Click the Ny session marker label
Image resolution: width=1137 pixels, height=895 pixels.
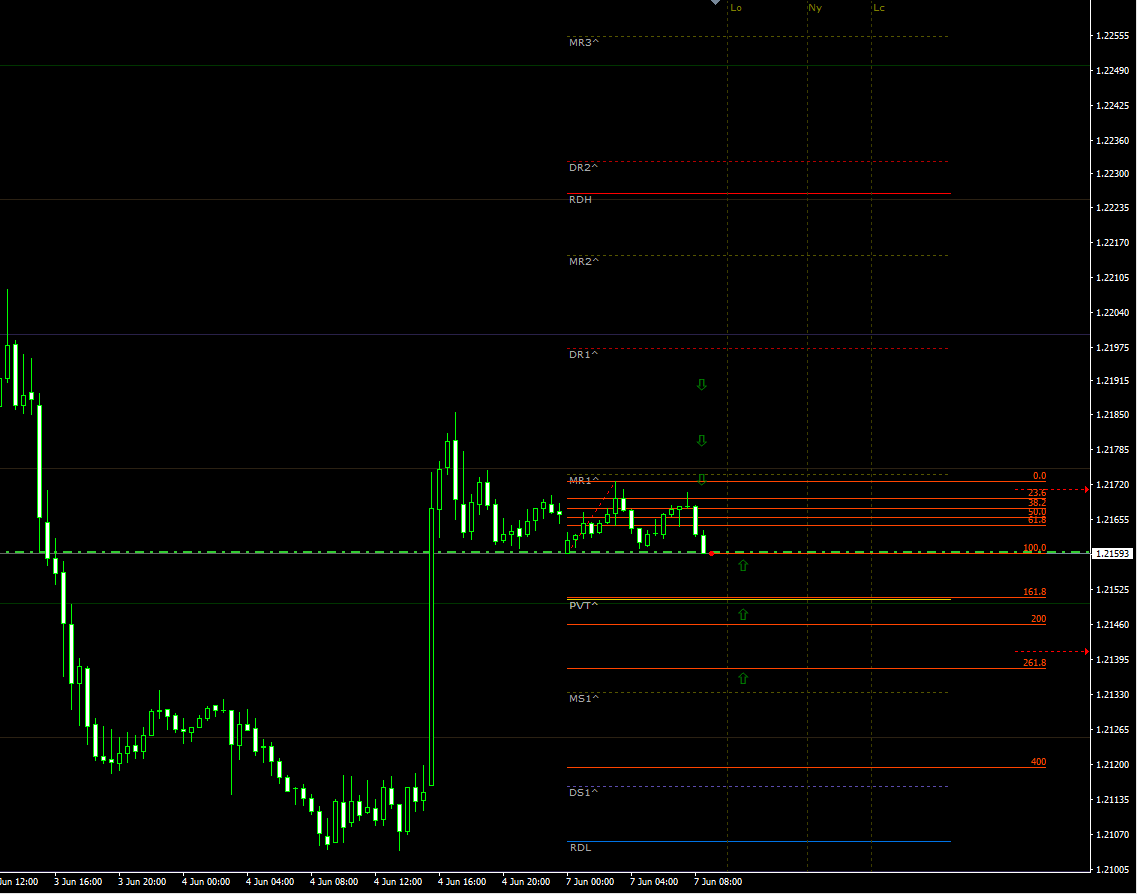815,8
